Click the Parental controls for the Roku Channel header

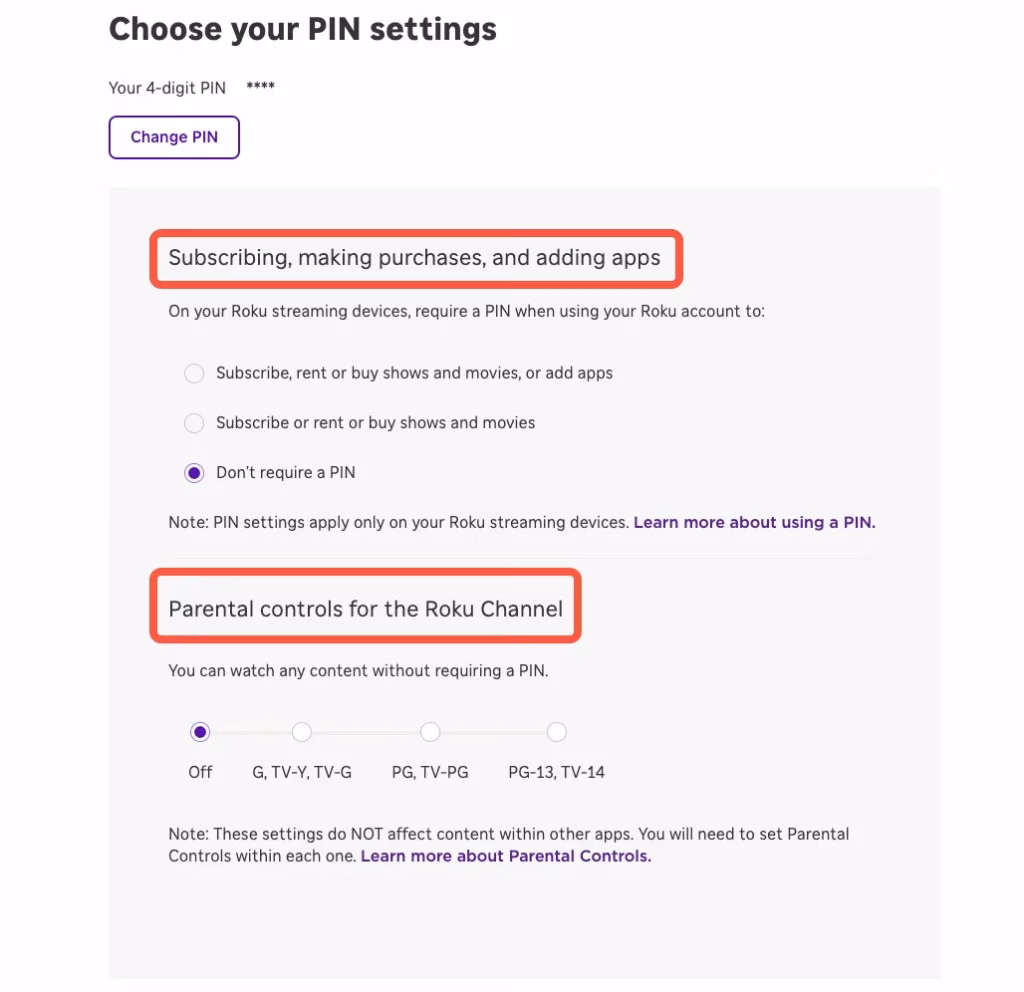[x=366, y=607]
